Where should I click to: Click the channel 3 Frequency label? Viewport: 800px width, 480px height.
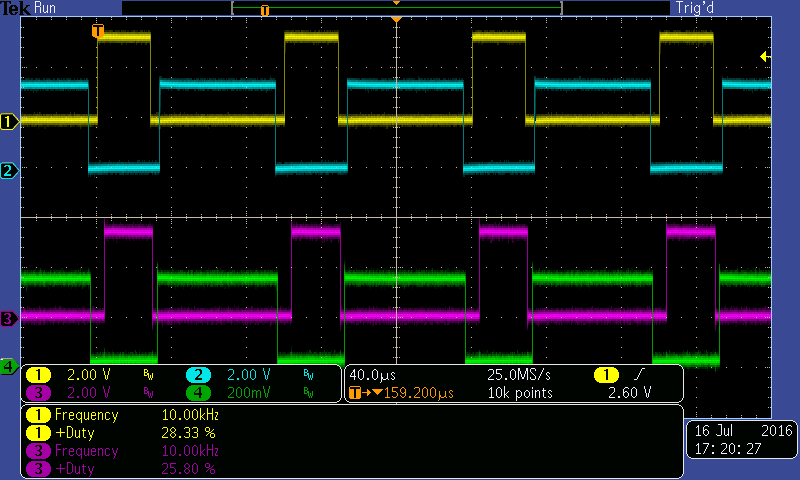[86, 451]
